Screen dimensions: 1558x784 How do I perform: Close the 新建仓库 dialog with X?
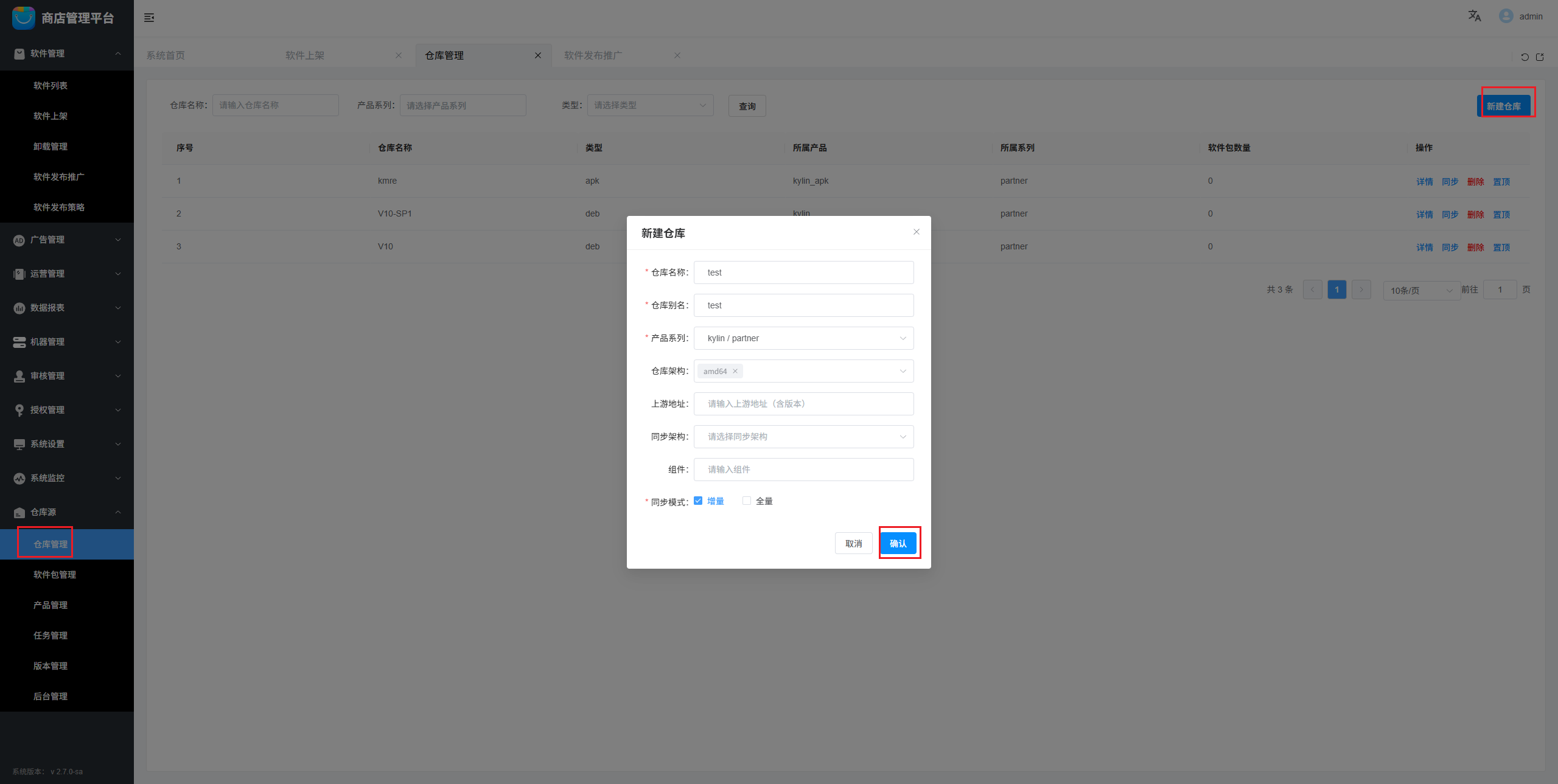pos(916,232)
